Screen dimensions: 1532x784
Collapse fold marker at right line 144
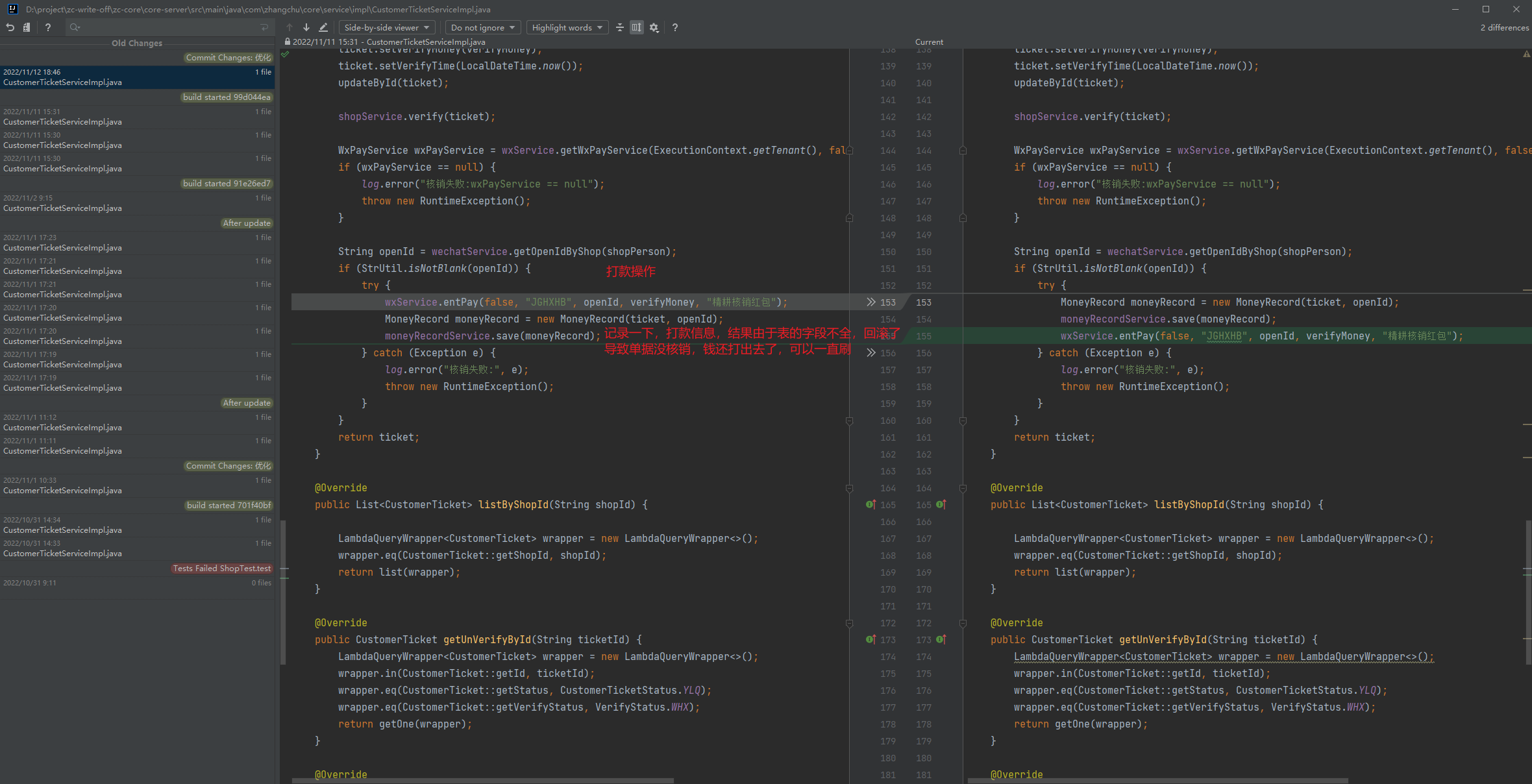[963, 151]
